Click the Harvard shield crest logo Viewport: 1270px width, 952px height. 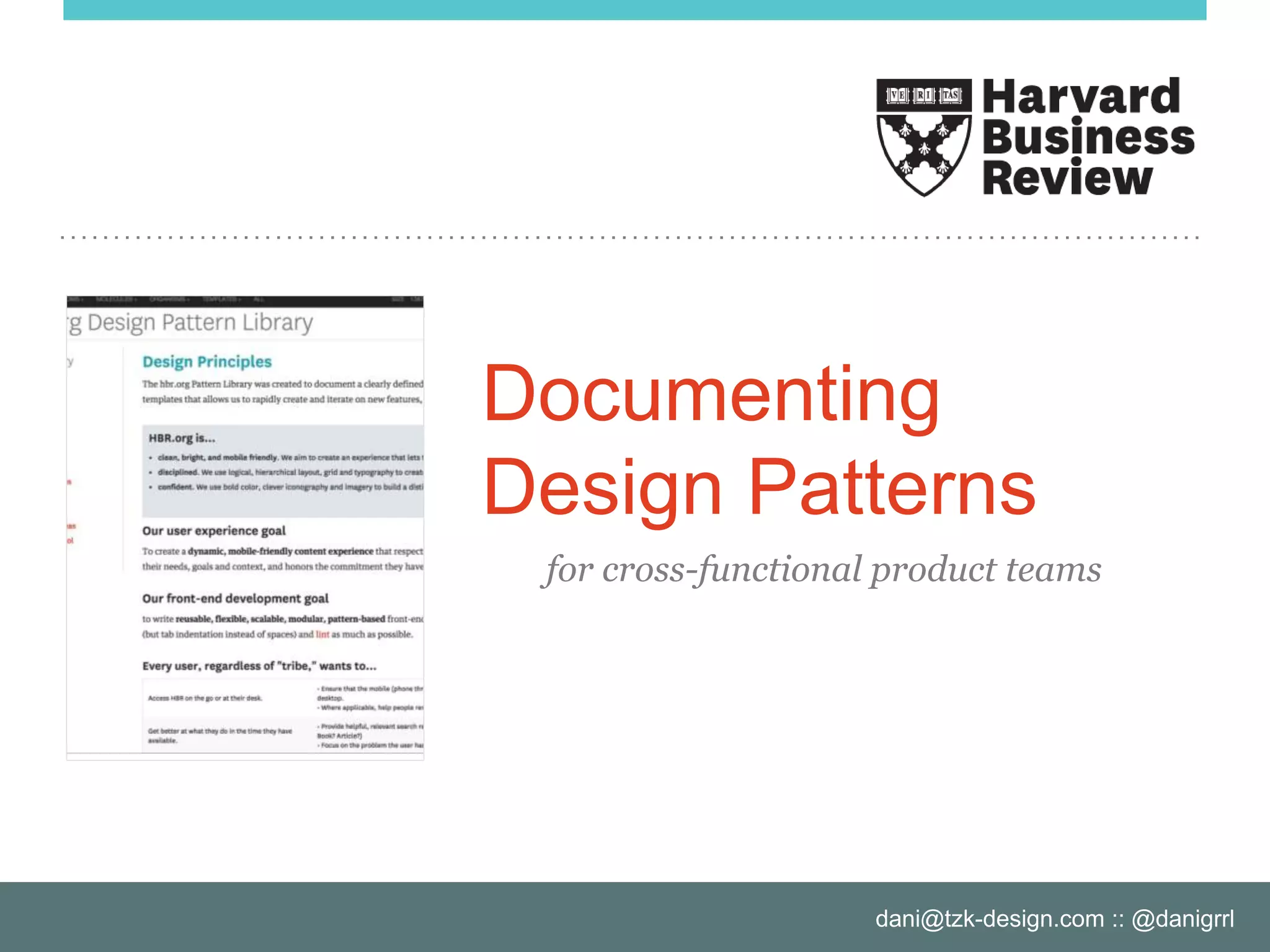pyautogui.click(x=923, y=138)
